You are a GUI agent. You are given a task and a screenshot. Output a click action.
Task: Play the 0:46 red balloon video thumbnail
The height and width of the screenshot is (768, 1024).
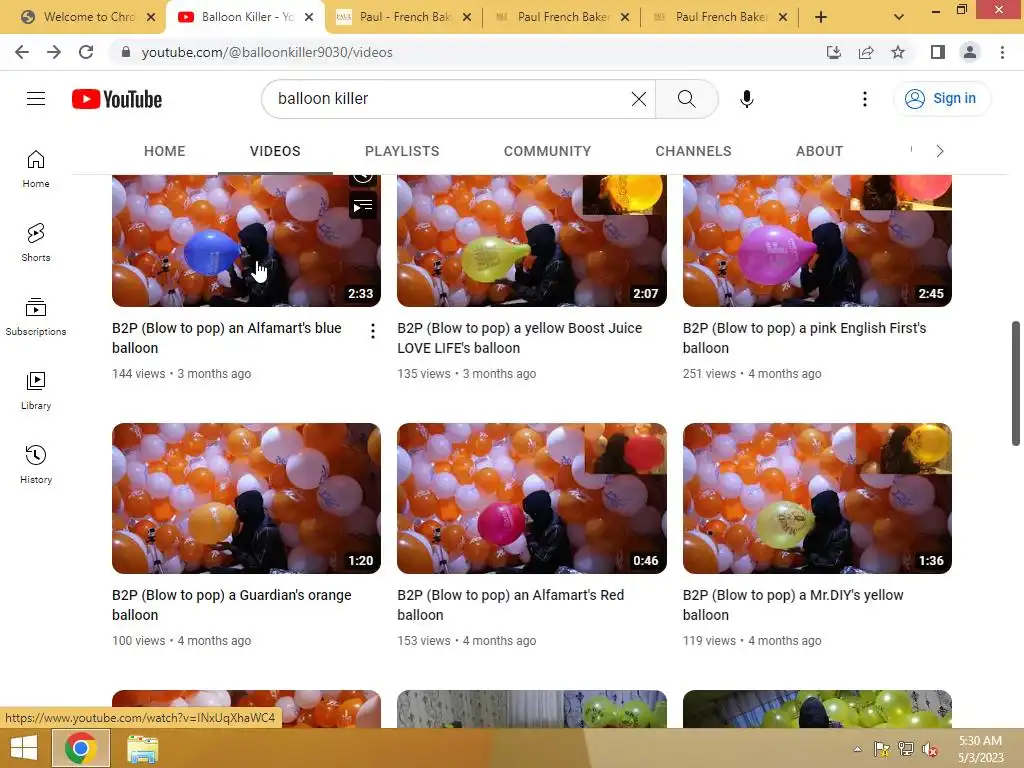[x=532, y=498]
